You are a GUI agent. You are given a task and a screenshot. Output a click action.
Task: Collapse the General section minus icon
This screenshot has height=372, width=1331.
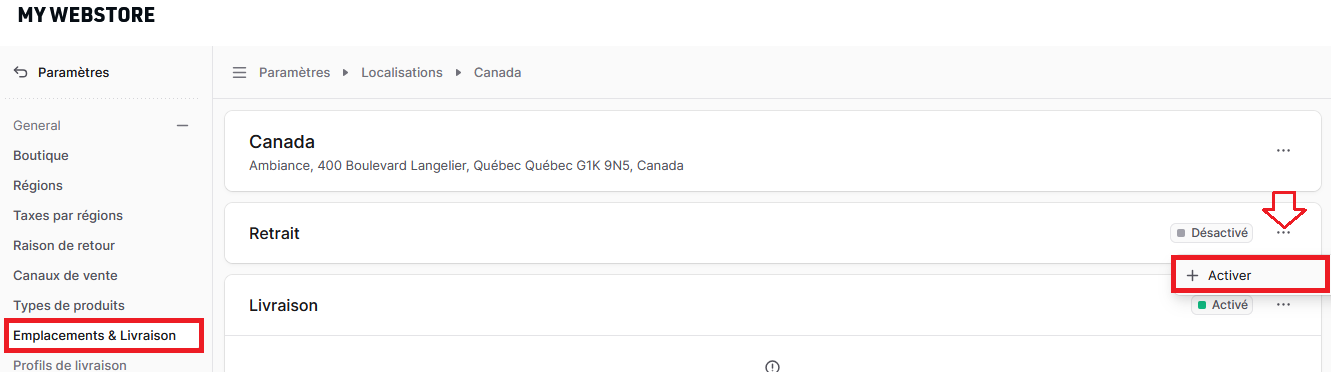182,126
